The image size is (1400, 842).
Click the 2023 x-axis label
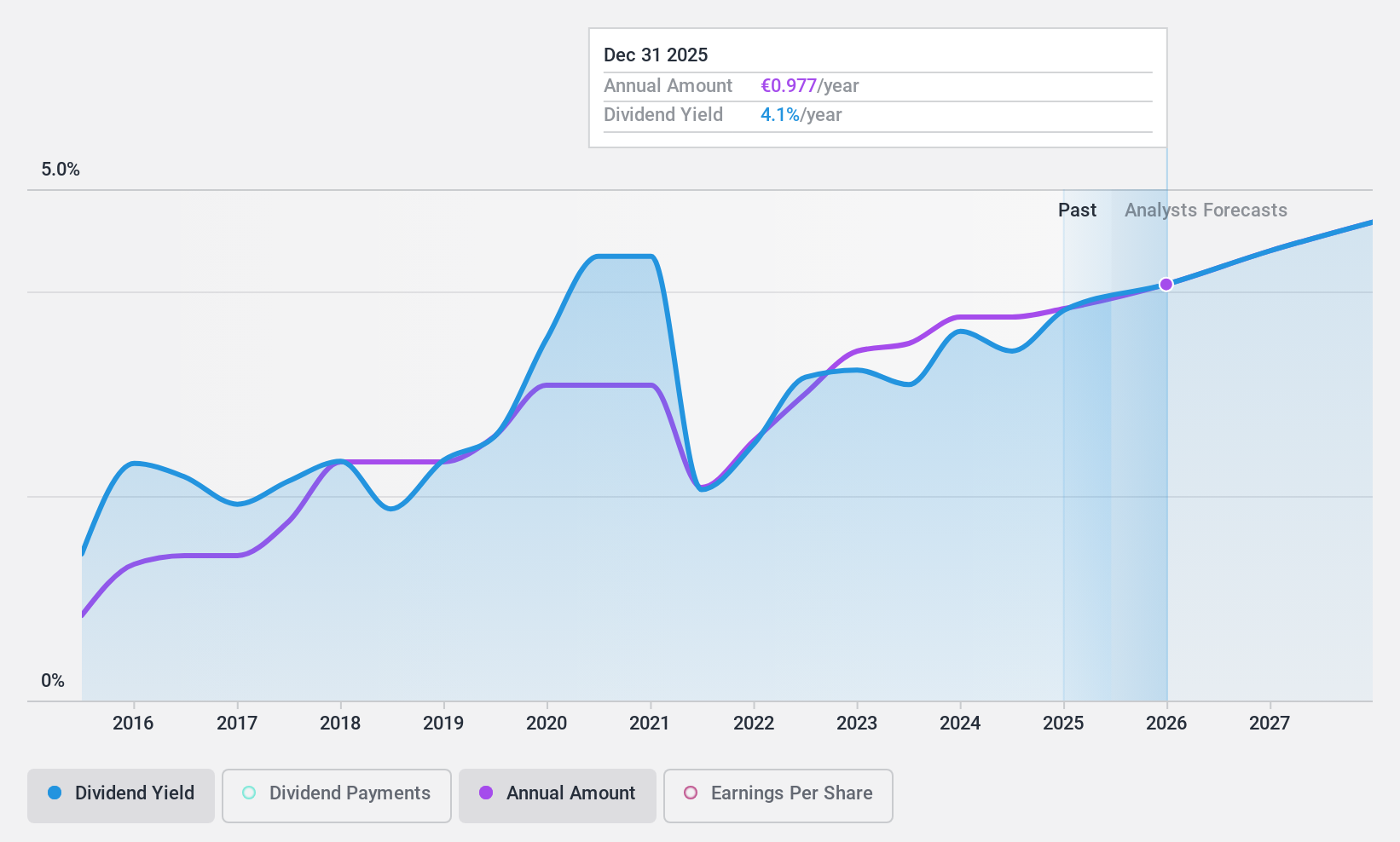click(x=857, y=724)
